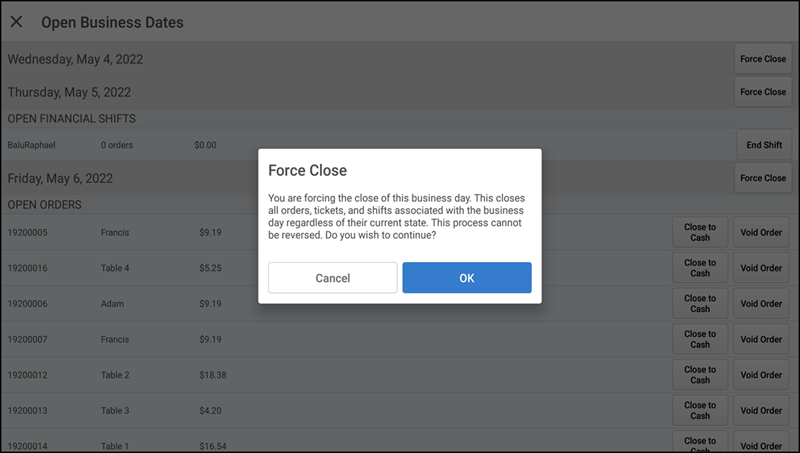Image resolution: width=800 pixels, height=453 pixels.
Task: Click the OPEN FINANCIAL SHIFTS header
Action: click(71, 119)
